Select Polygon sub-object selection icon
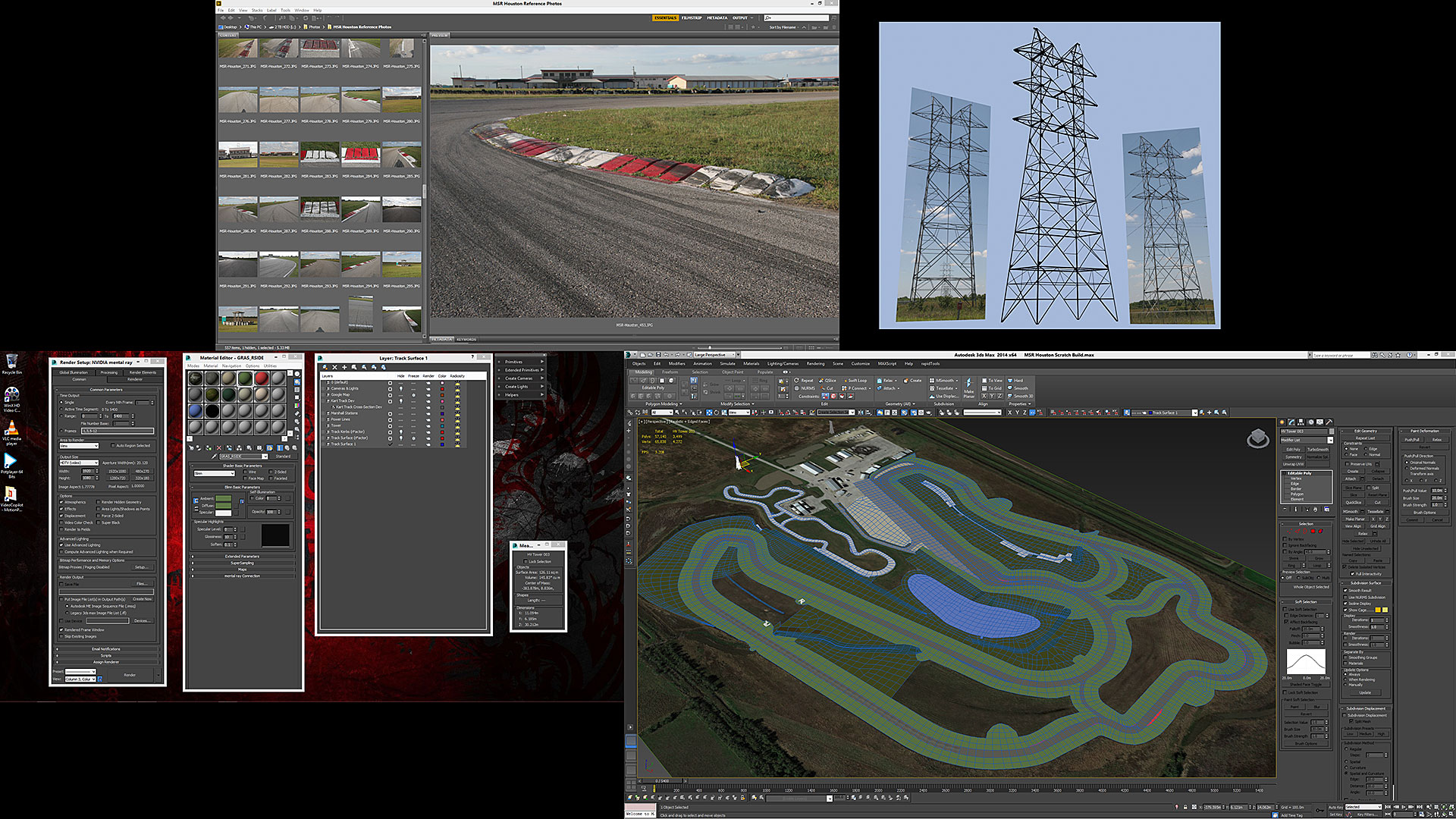The image size is (1456, 819). (x=1313, y=531)
